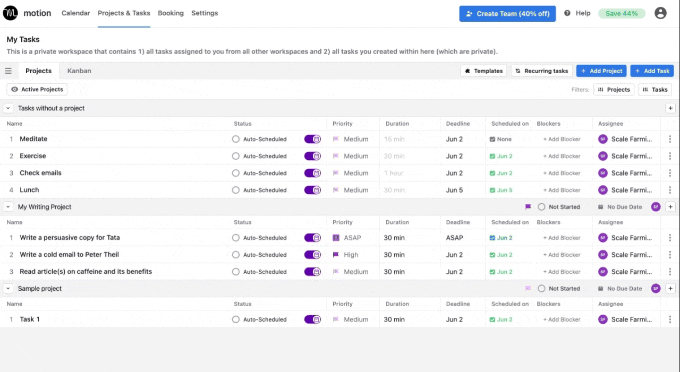Select the Projects view tab

tap(38, 71)
